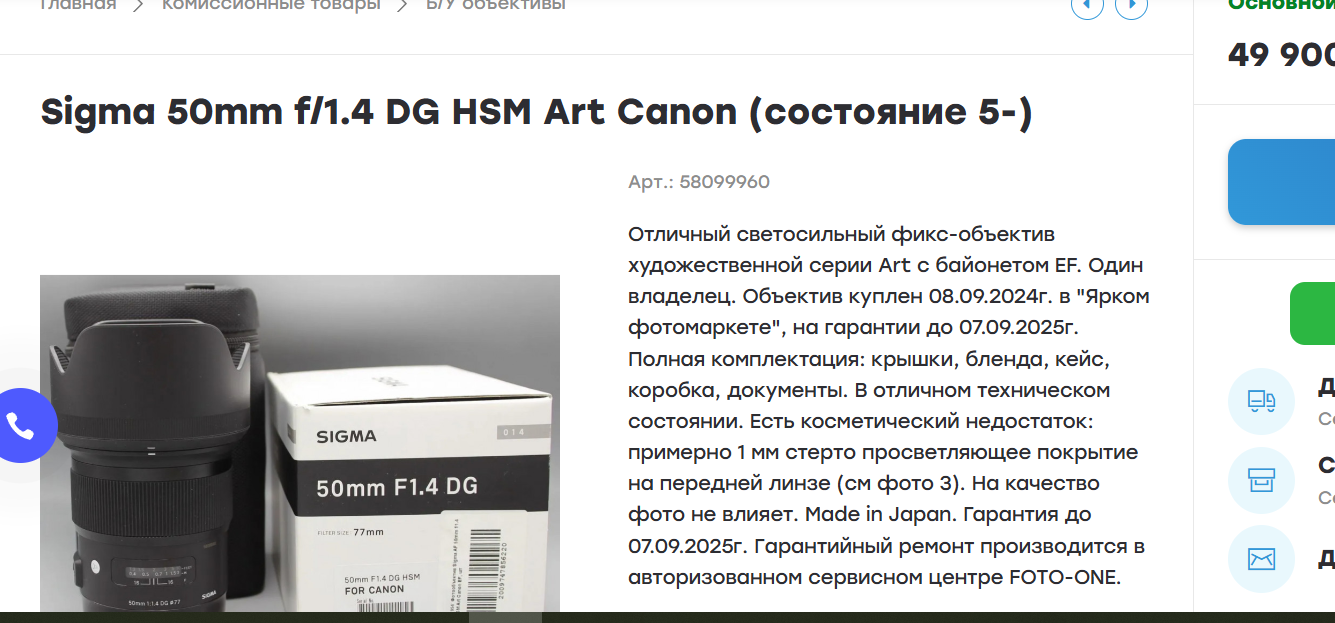
Task: Click the delivery truck icon
Action: click(1261, 401)
